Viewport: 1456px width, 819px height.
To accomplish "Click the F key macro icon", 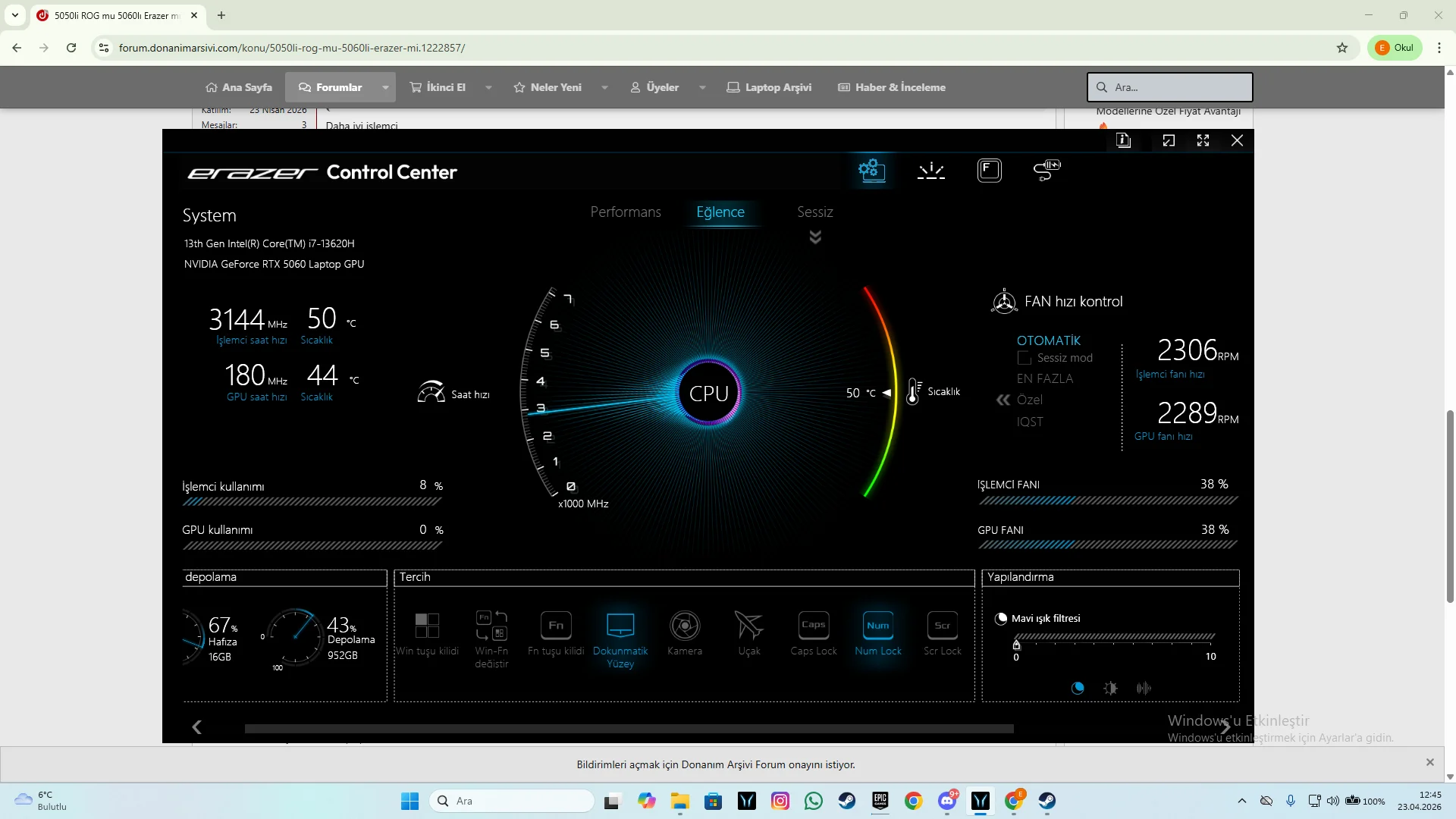I will [x=989, y=171].
